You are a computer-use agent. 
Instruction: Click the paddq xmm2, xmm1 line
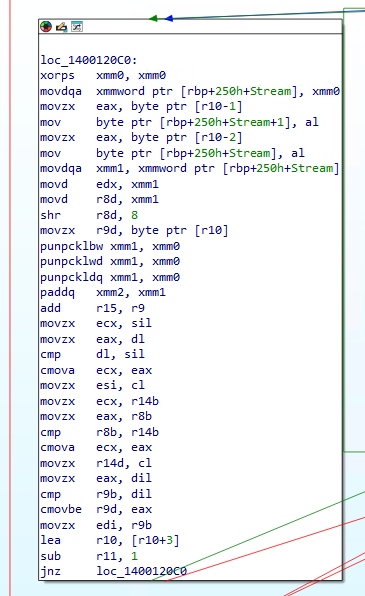[x=103, y=292]
